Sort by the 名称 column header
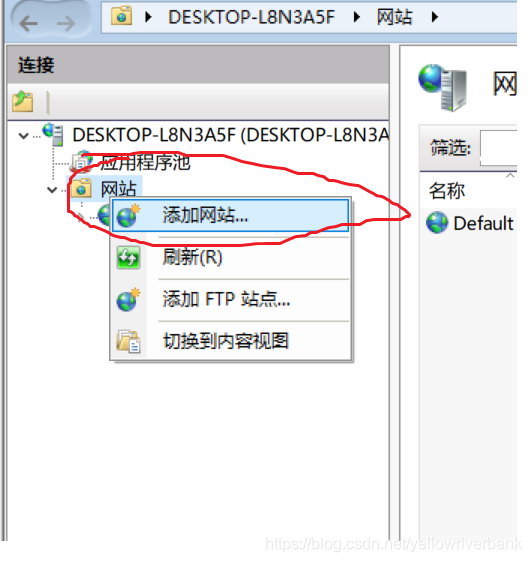 pos(447,190)
